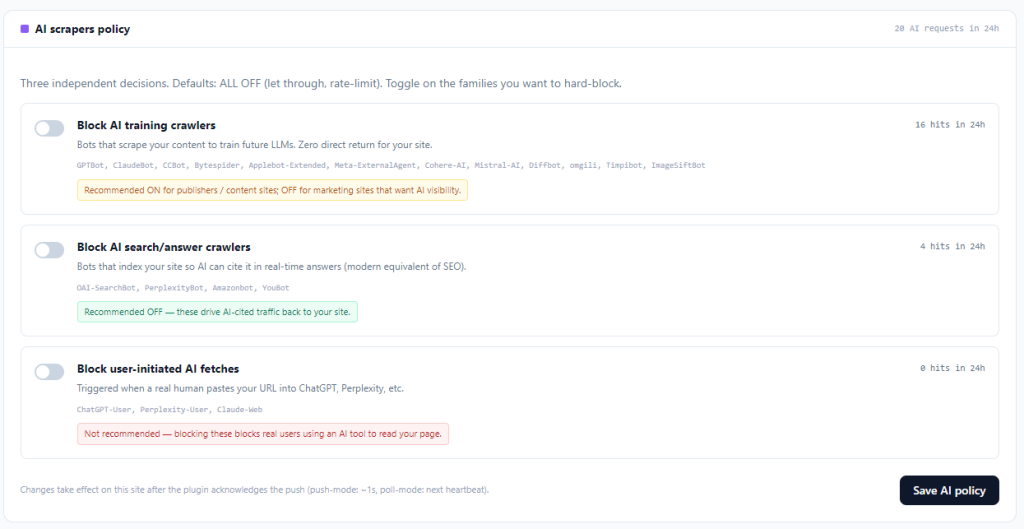Click the yellow Recommended ON for publishers note
Screen dimensions: 1024x529
272,190
